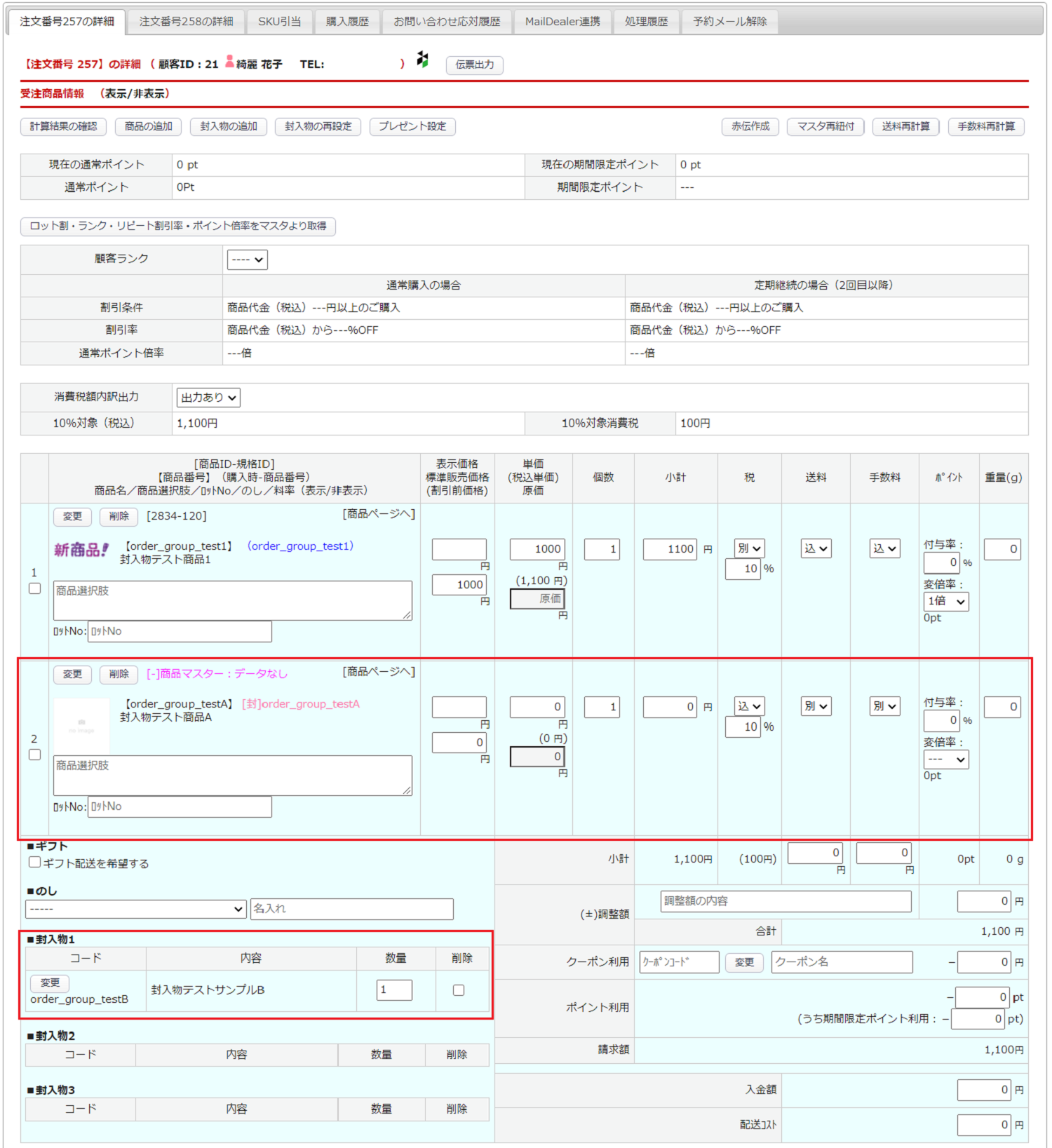This screenshot has width=1052, height=1148.
Task: Click ロット割・ランク・リピート割引率 master fetch button
Action: click(178, 226)
